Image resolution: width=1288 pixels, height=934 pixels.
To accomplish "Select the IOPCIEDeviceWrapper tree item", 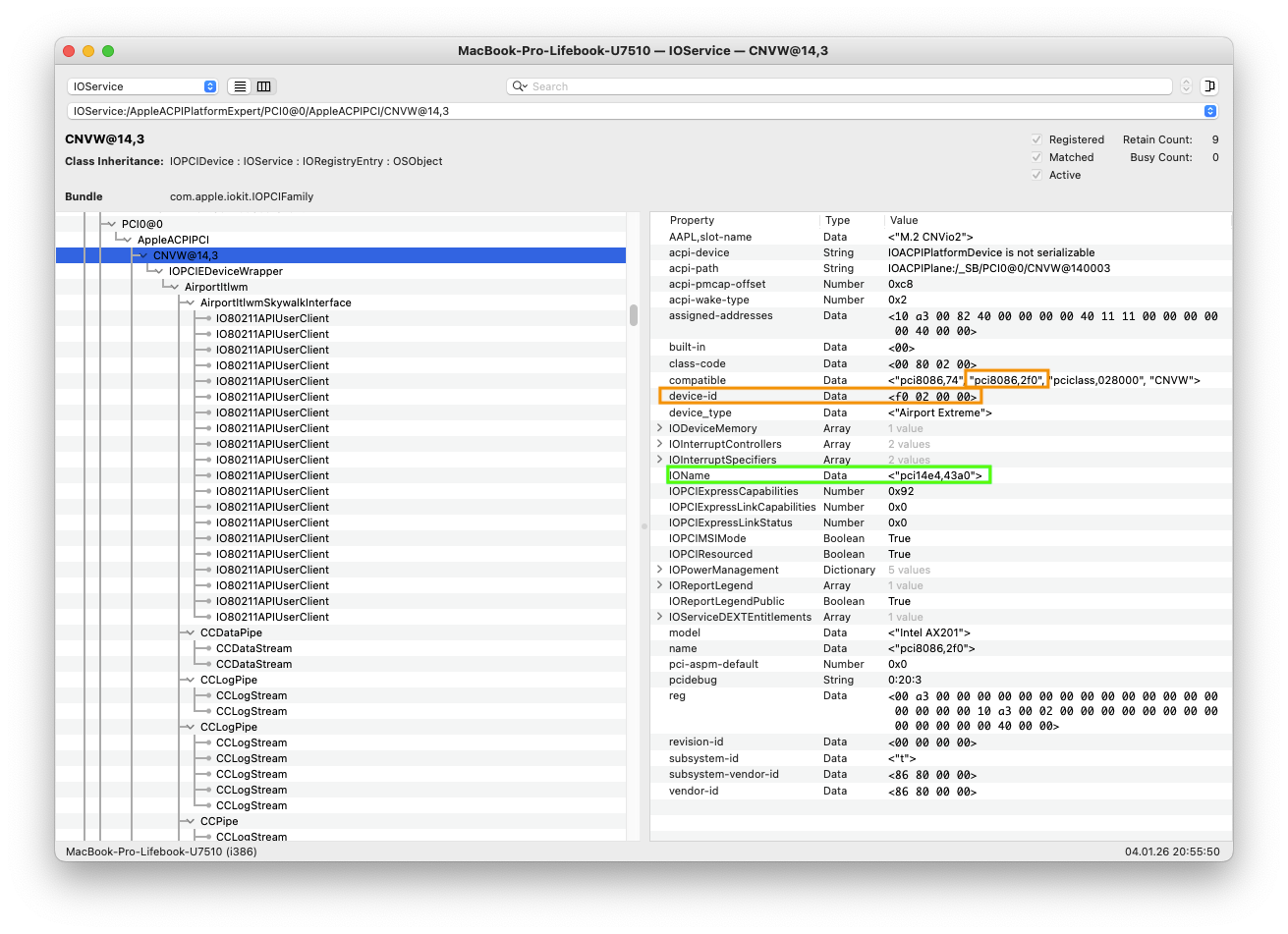I will 225,271.
